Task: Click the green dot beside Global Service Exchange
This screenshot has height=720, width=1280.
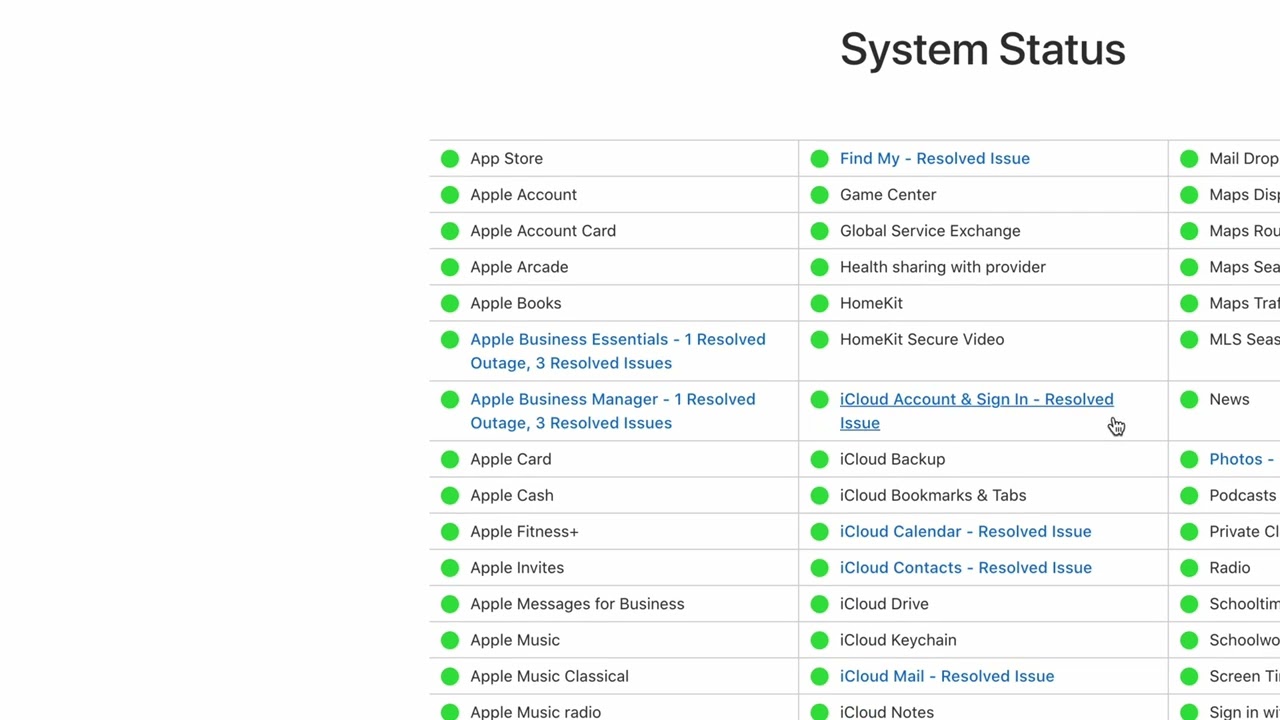Action: [820, 231]
